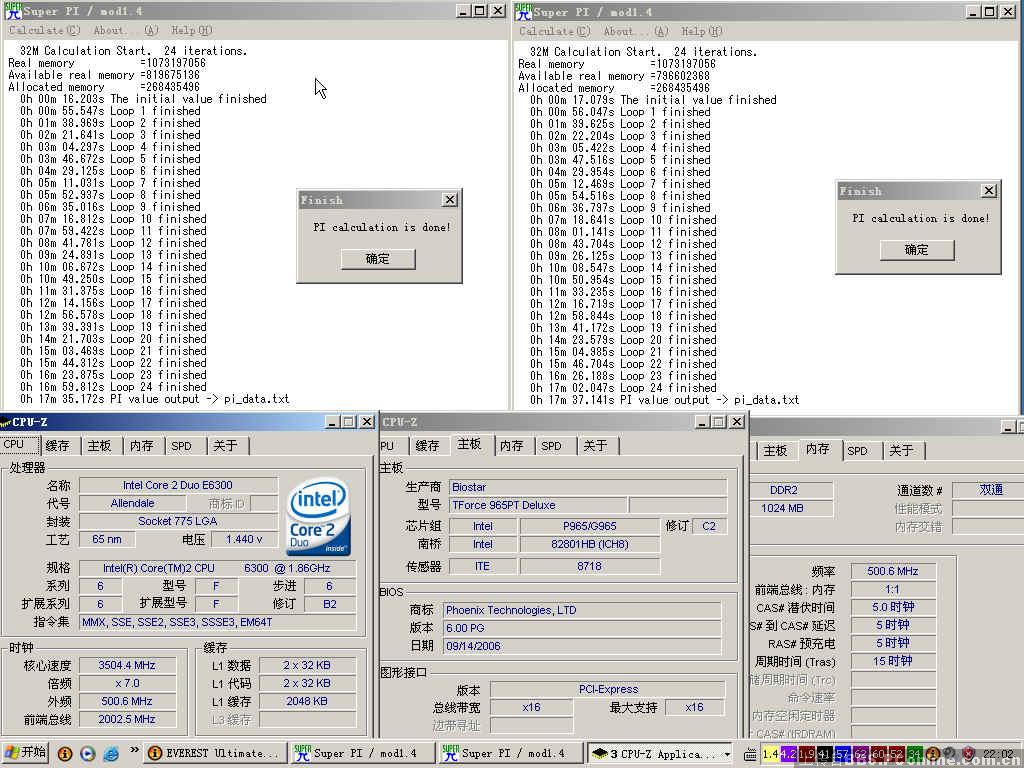Viewport: 1024px width, 768px height.
Task: Click 确定 in right Finish dialog
Action: [917, 250]
